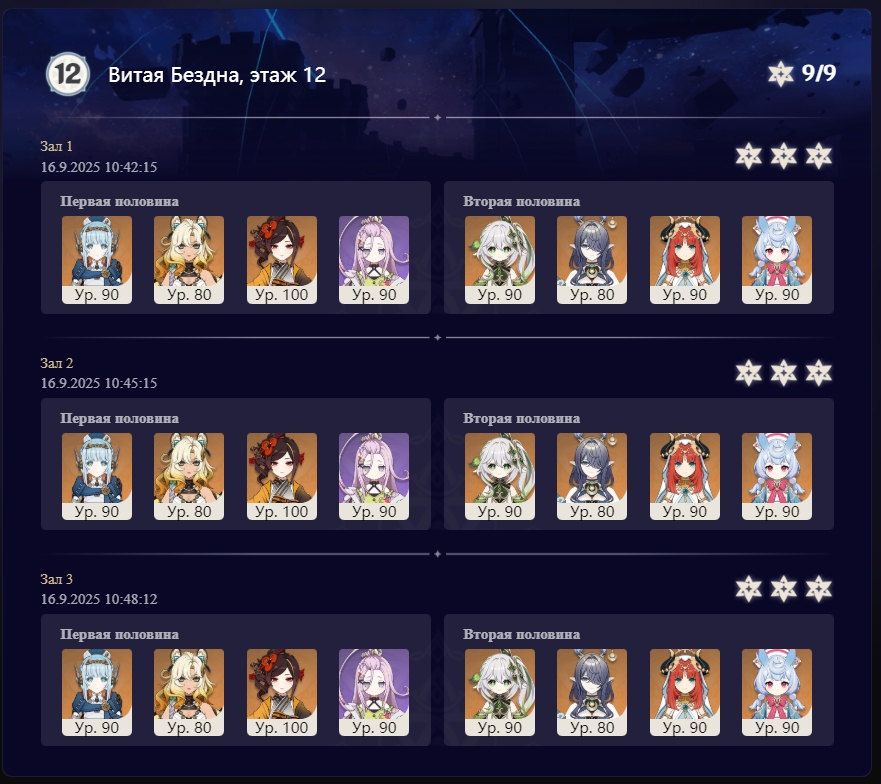
Task: Click the third star of Зал 2
Action: pyautogui.click(x=818, y=372)
